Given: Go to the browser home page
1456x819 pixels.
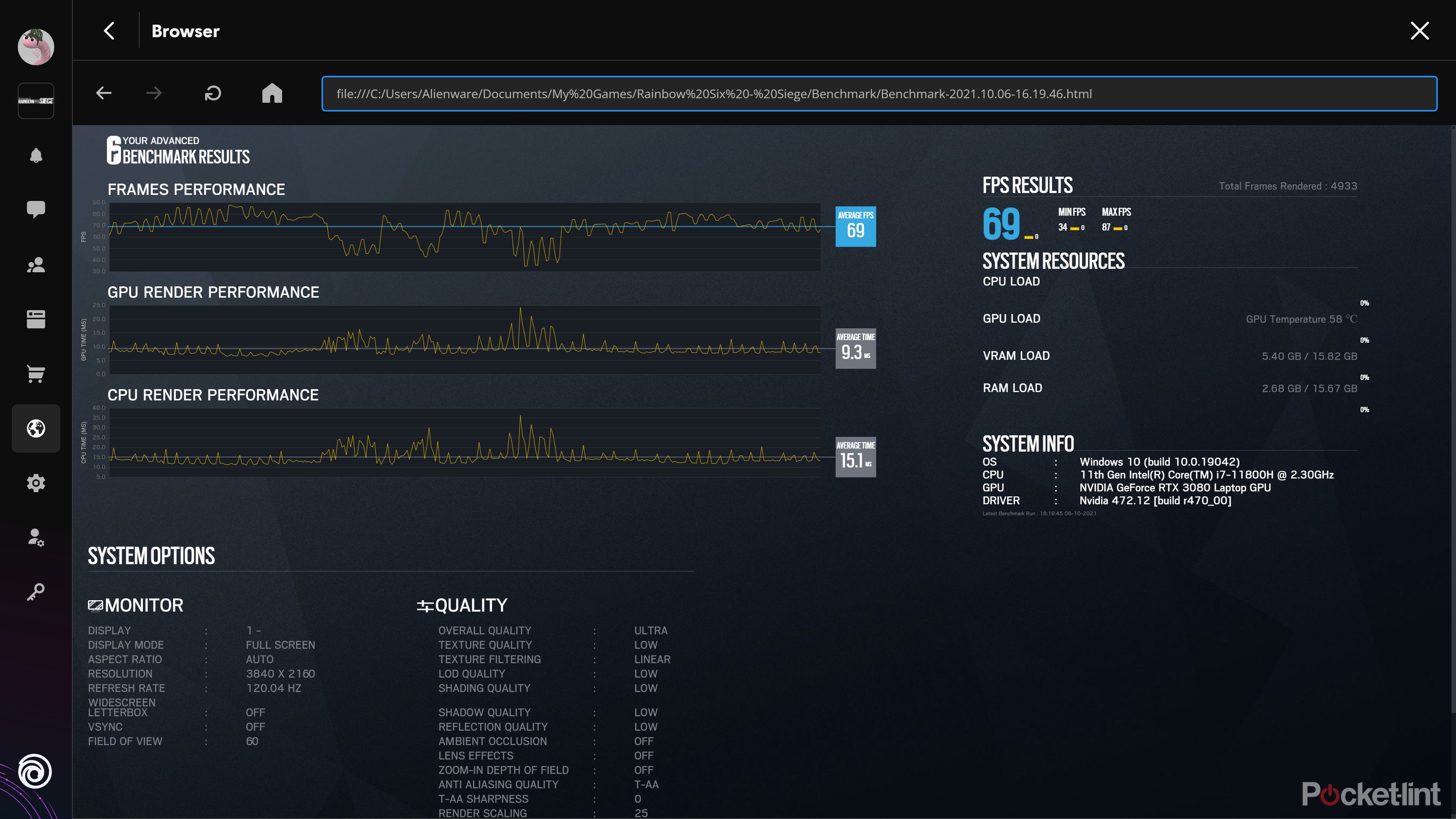Looking at the screenshot, I should click(x=272, y=93).
